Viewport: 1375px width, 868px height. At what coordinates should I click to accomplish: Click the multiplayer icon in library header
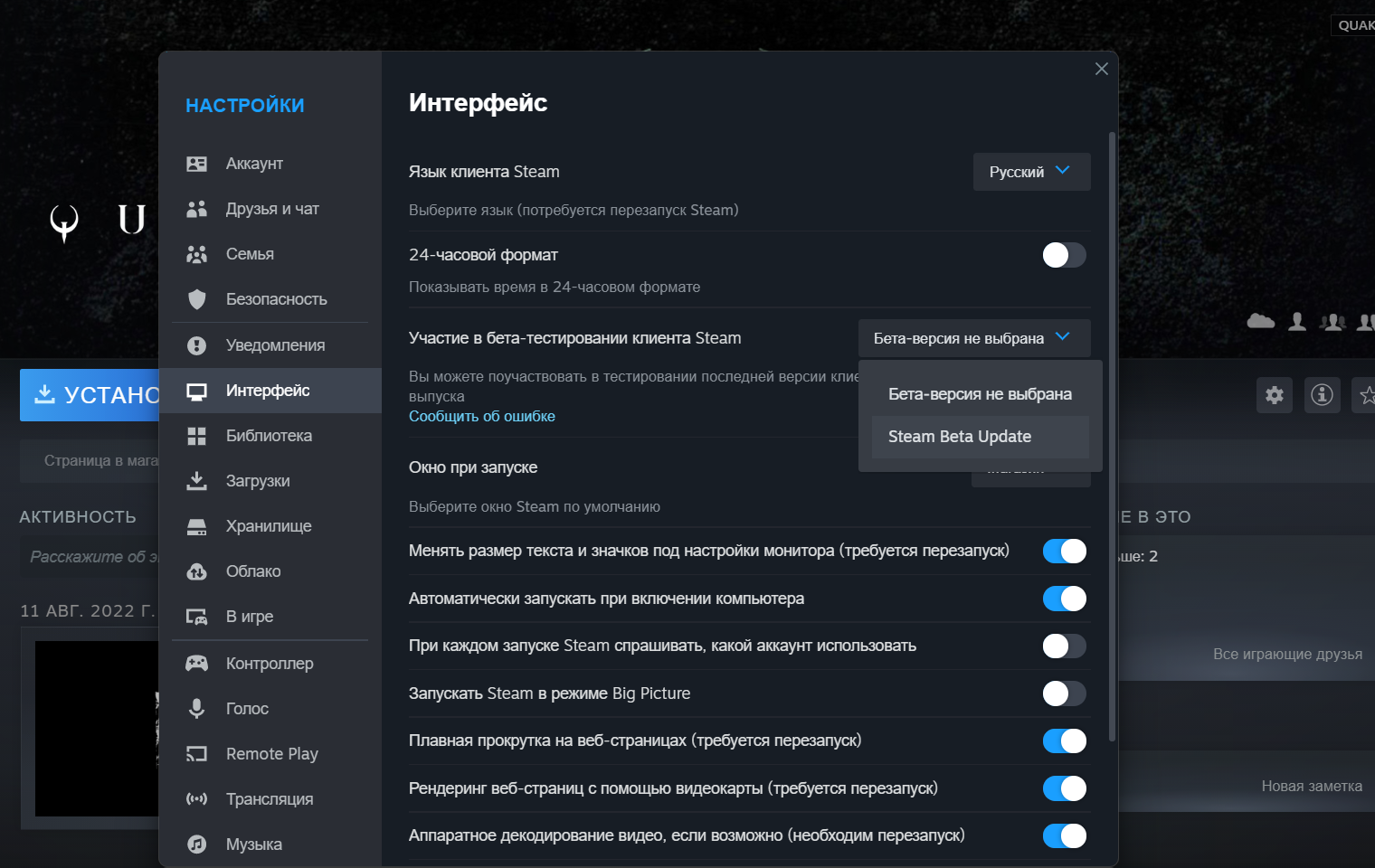[1332, 322]
